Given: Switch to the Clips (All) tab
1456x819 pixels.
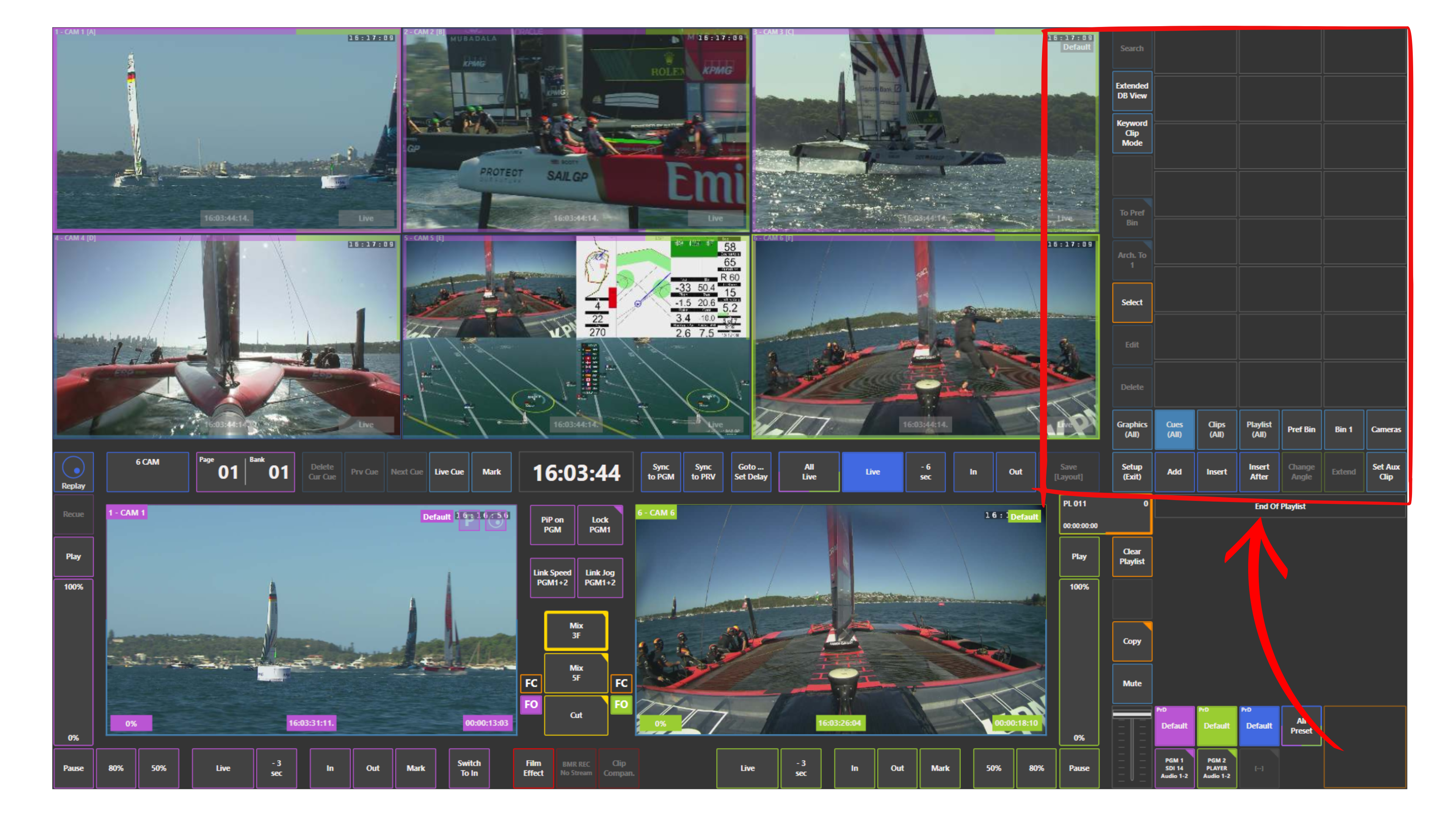Looking at the screenshot, I should (x=1216, y=430).
